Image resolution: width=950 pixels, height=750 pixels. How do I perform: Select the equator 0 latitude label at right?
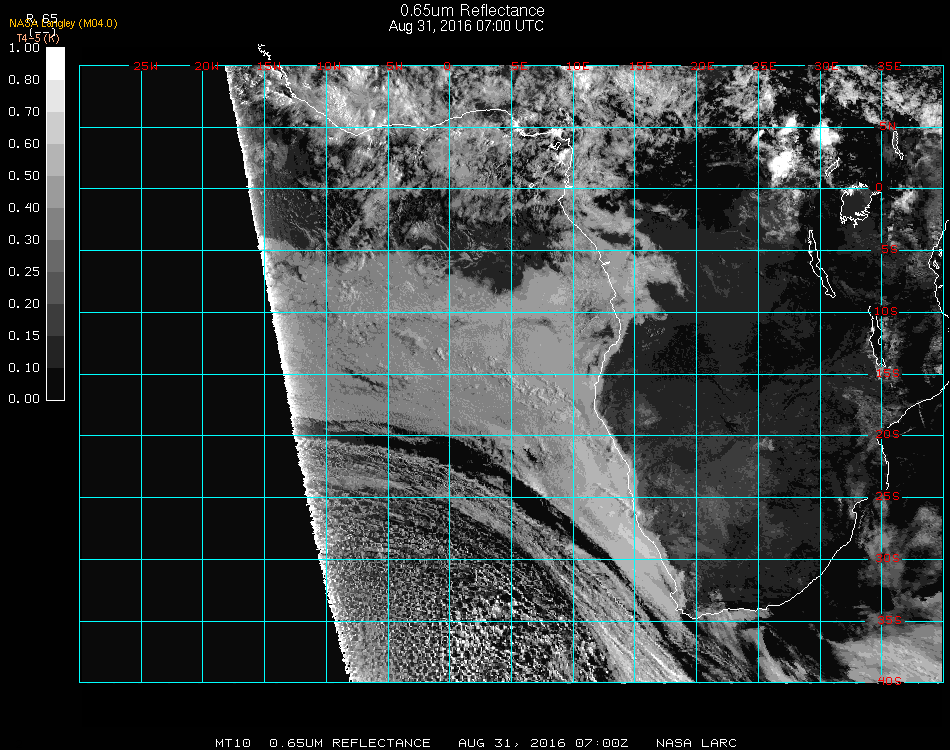click(x=879, y=187)
